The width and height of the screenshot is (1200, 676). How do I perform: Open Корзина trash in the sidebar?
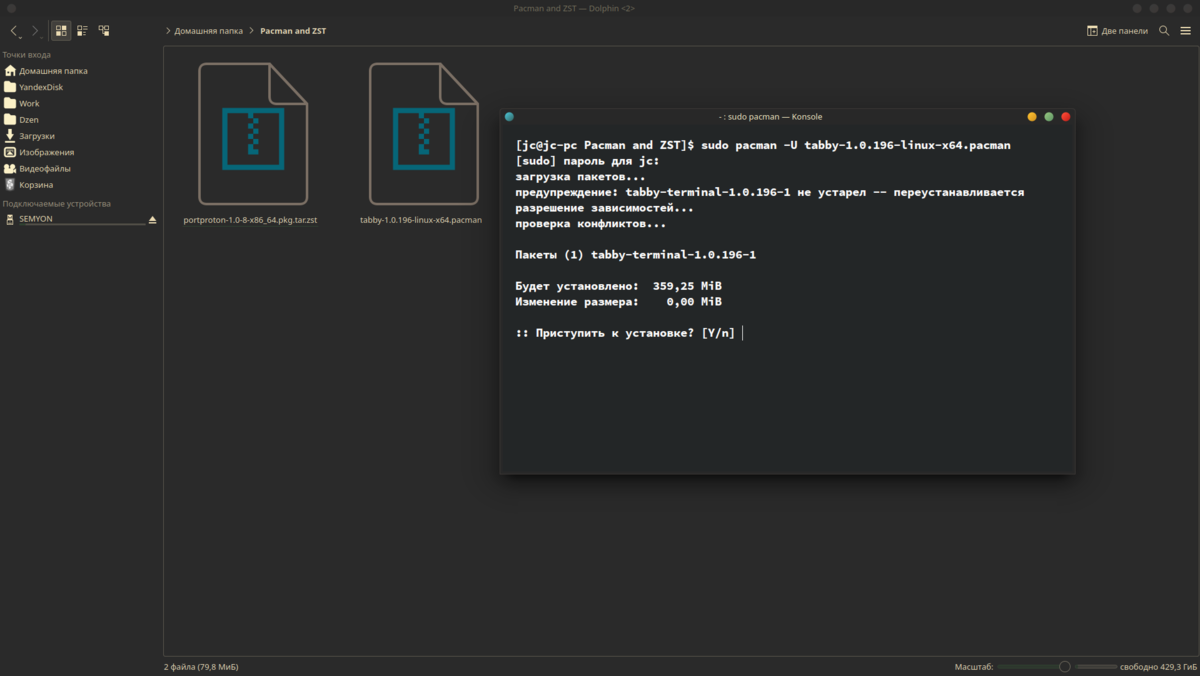click(x=36, y=185)
